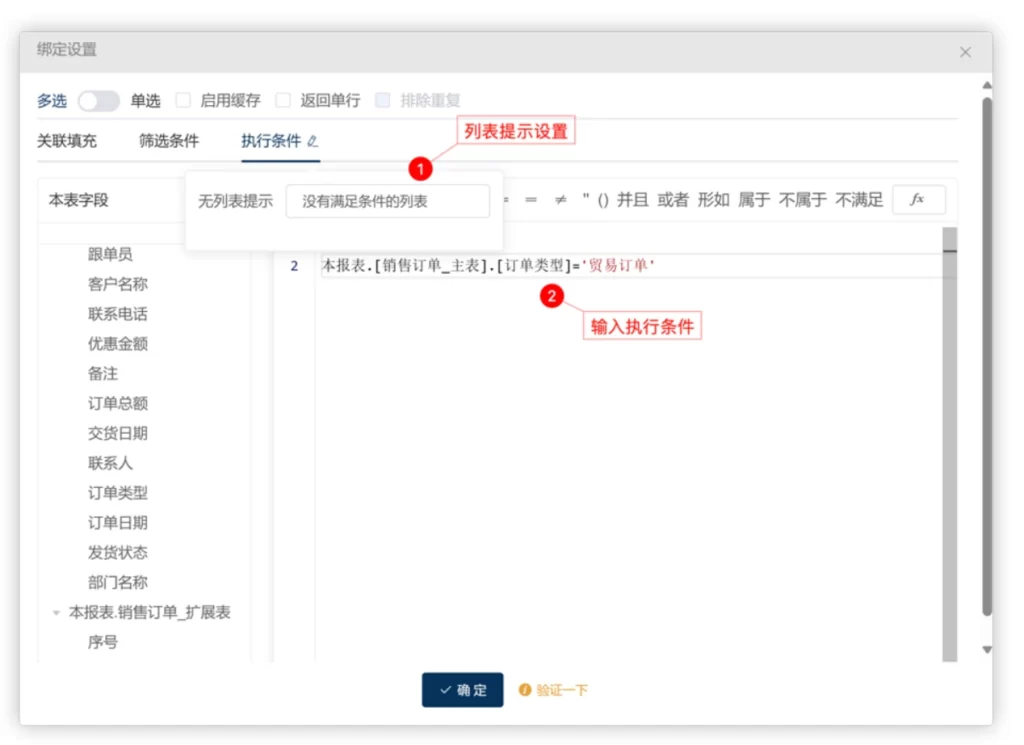The height and width of the screenshot is (745, 1024).
Task: Select the 客户名称 field
Action: pos(118,284)
